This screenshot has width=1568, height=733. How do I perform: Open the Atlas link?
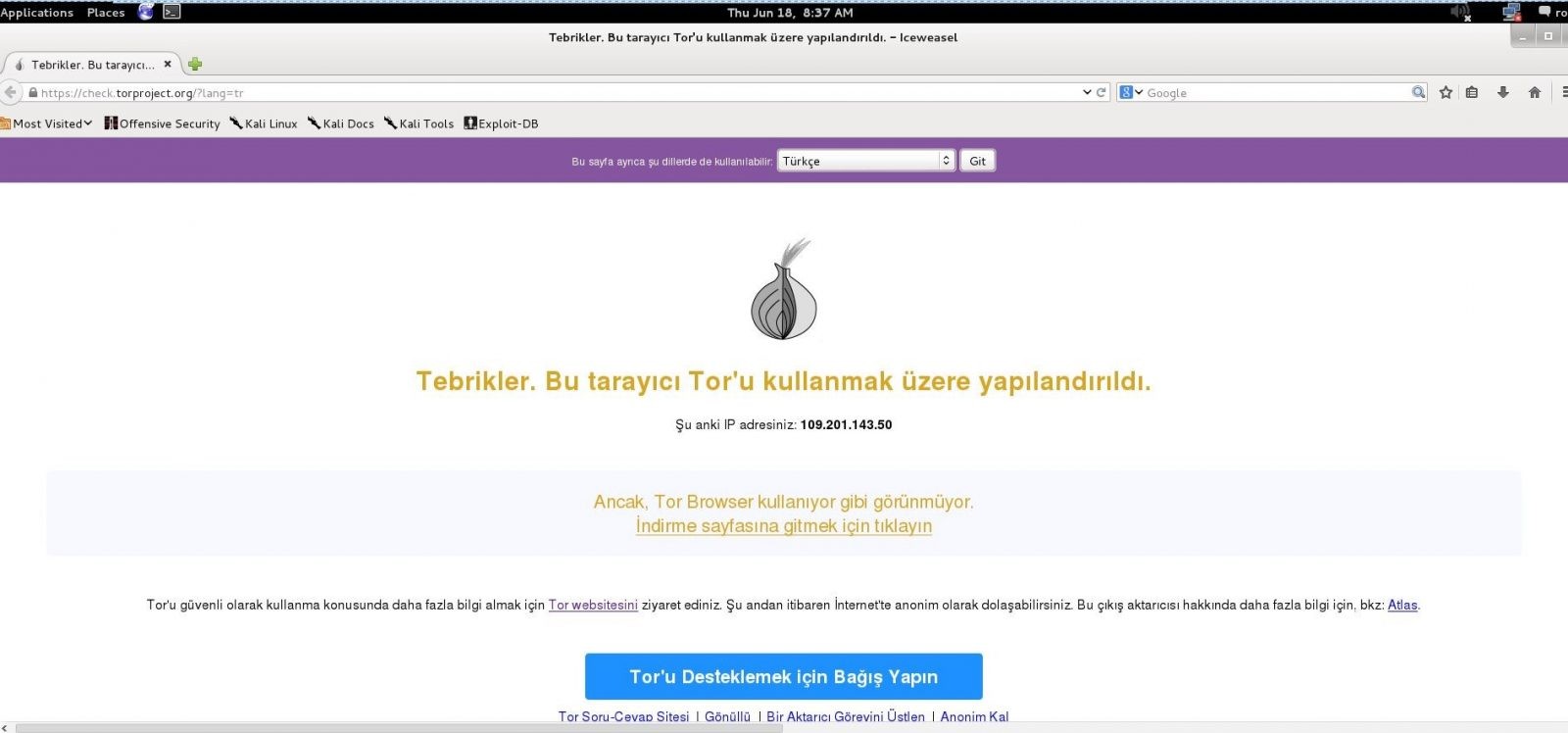tap(1402, 605)
